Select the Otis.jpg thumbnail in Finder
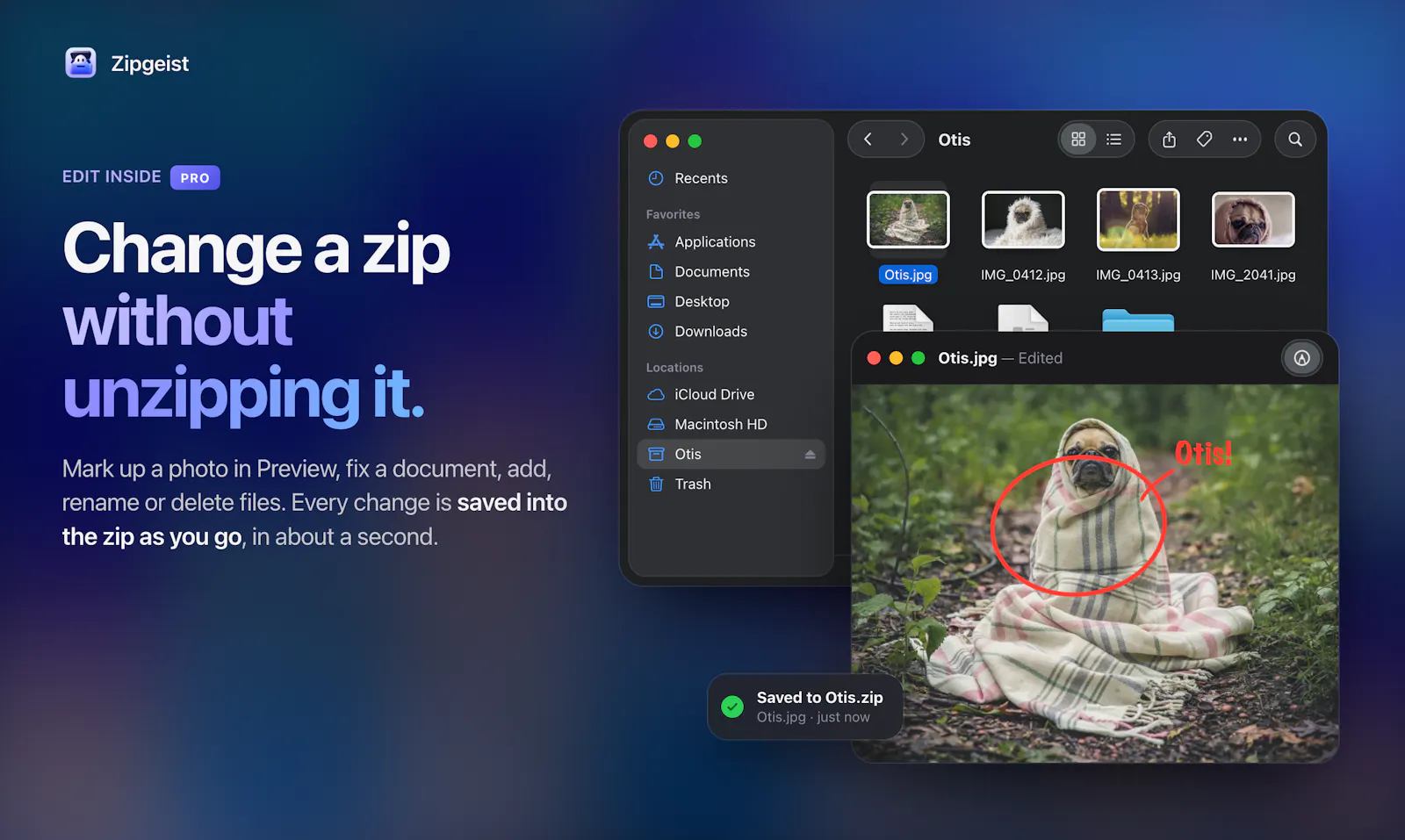This screenshot has height=840, width=1405. click(908, 219)
